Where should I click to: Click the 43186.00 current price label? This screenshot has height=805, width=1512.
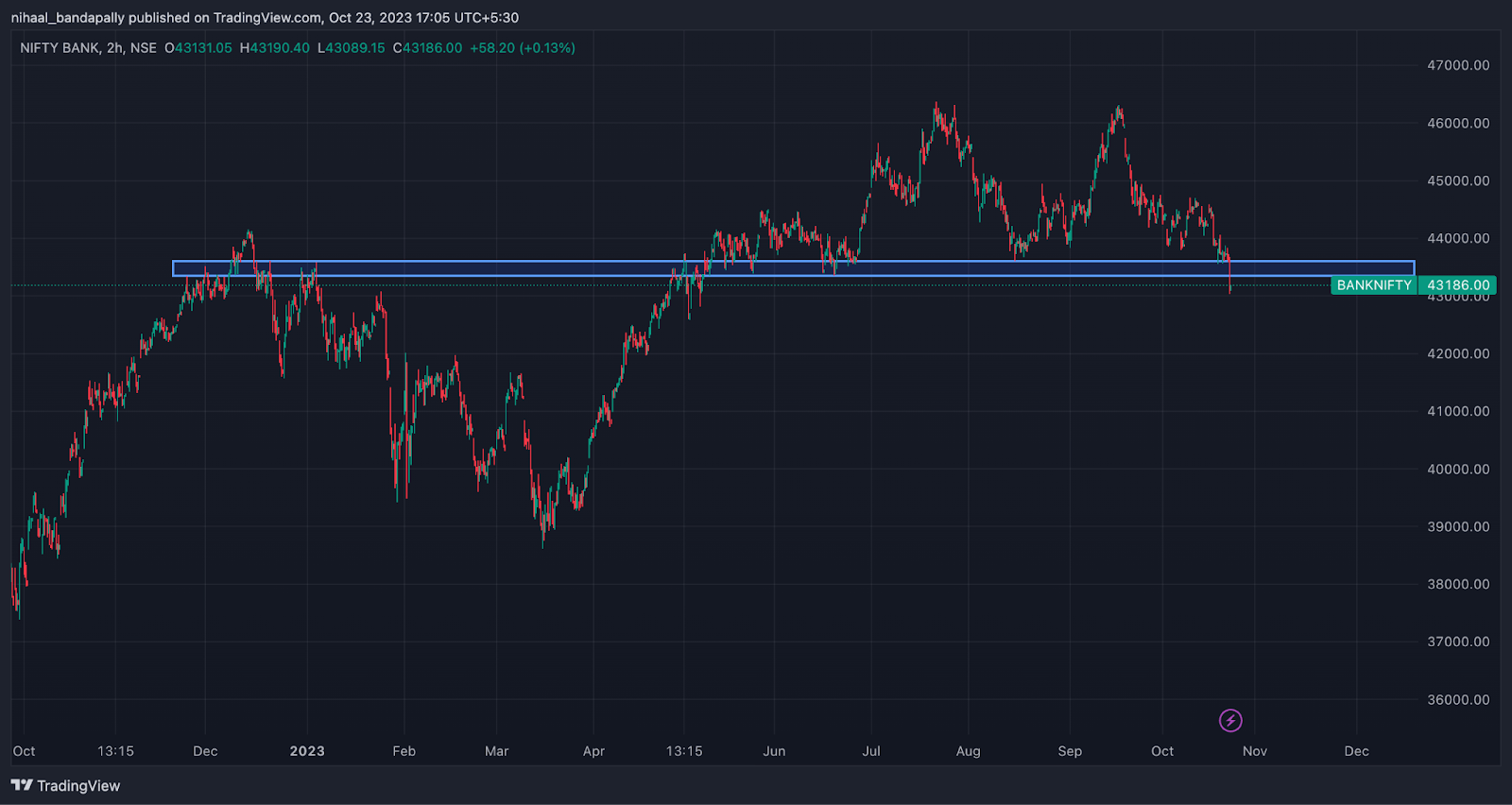1458,285
